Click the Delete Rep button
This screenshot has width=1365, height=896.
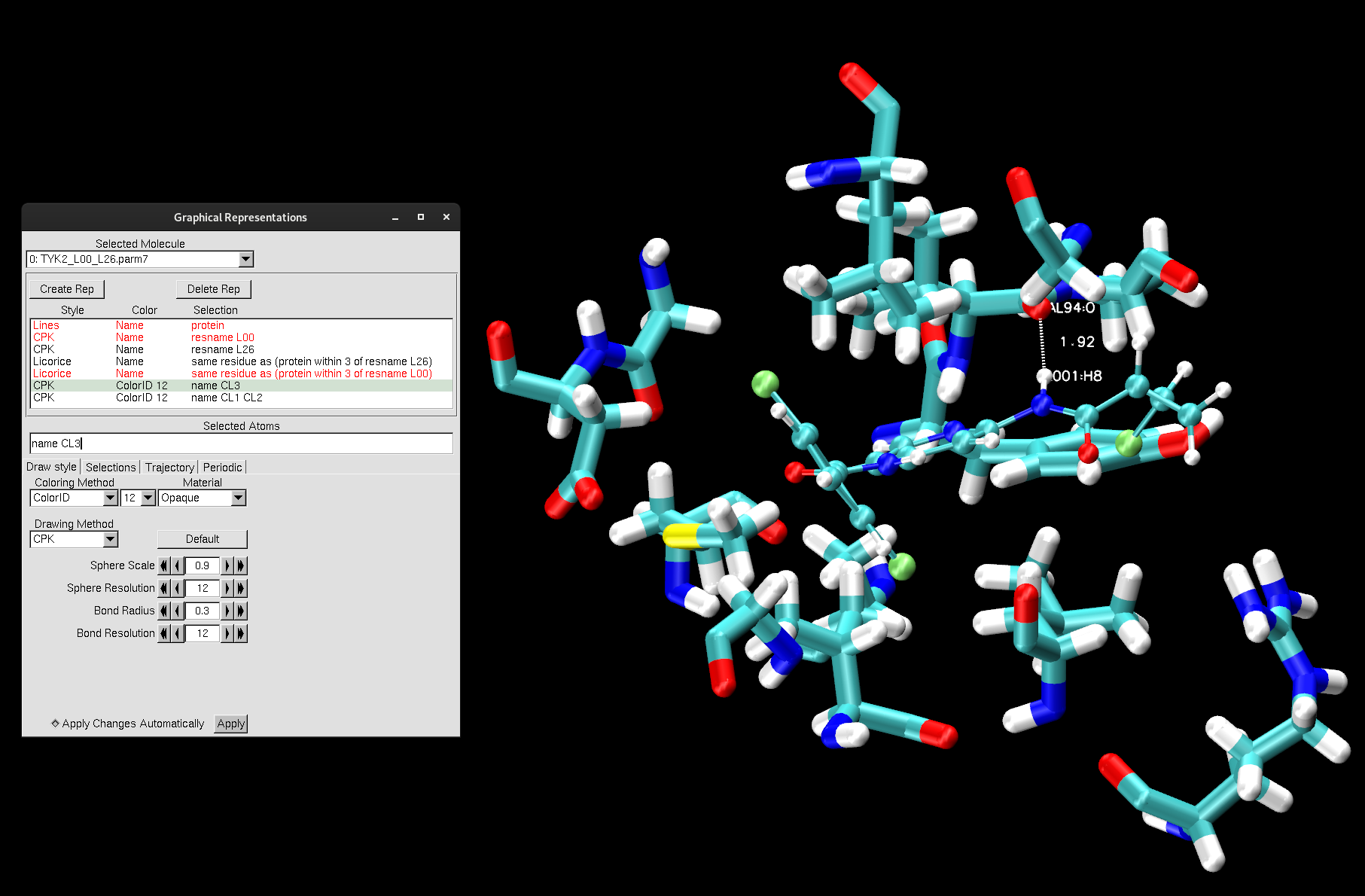214,289
